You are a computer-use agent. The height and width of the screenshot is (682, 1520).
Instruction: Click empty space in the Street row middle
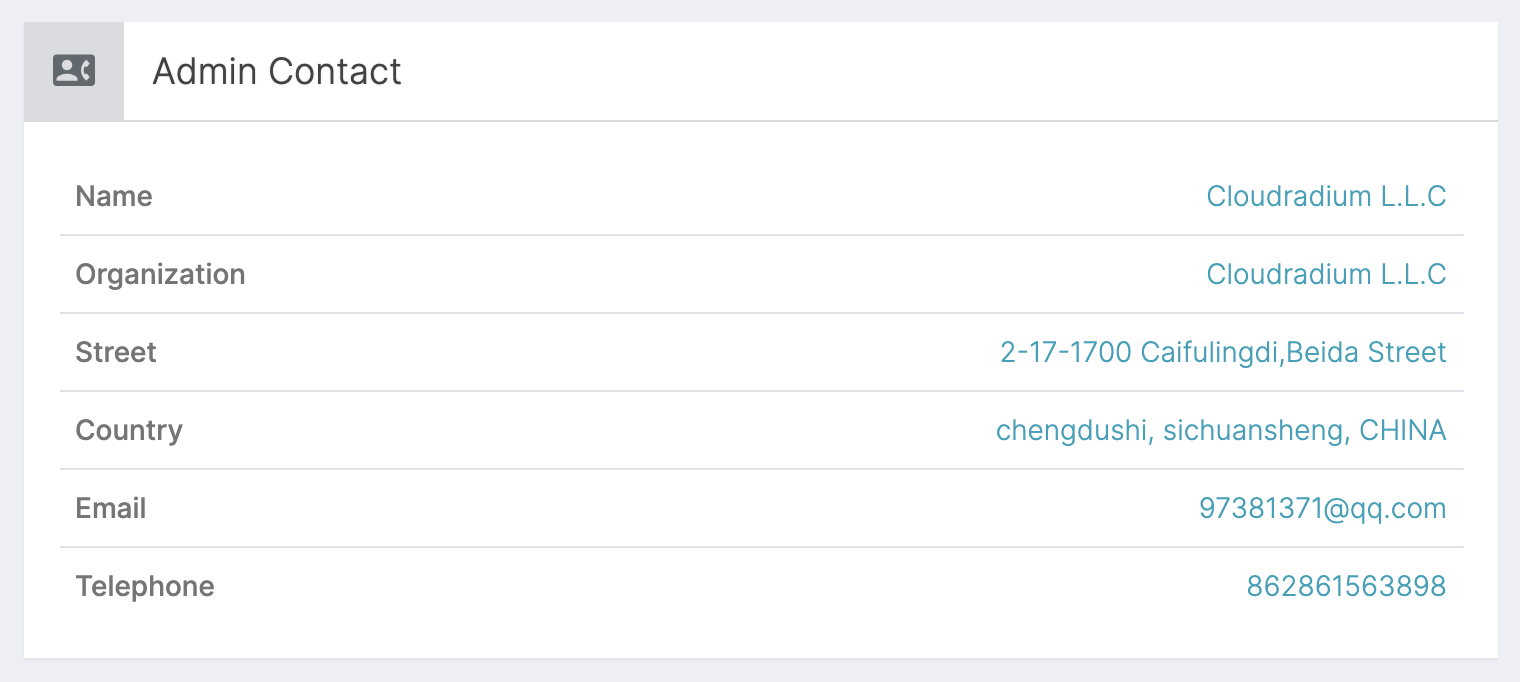(x=578, y=352)
